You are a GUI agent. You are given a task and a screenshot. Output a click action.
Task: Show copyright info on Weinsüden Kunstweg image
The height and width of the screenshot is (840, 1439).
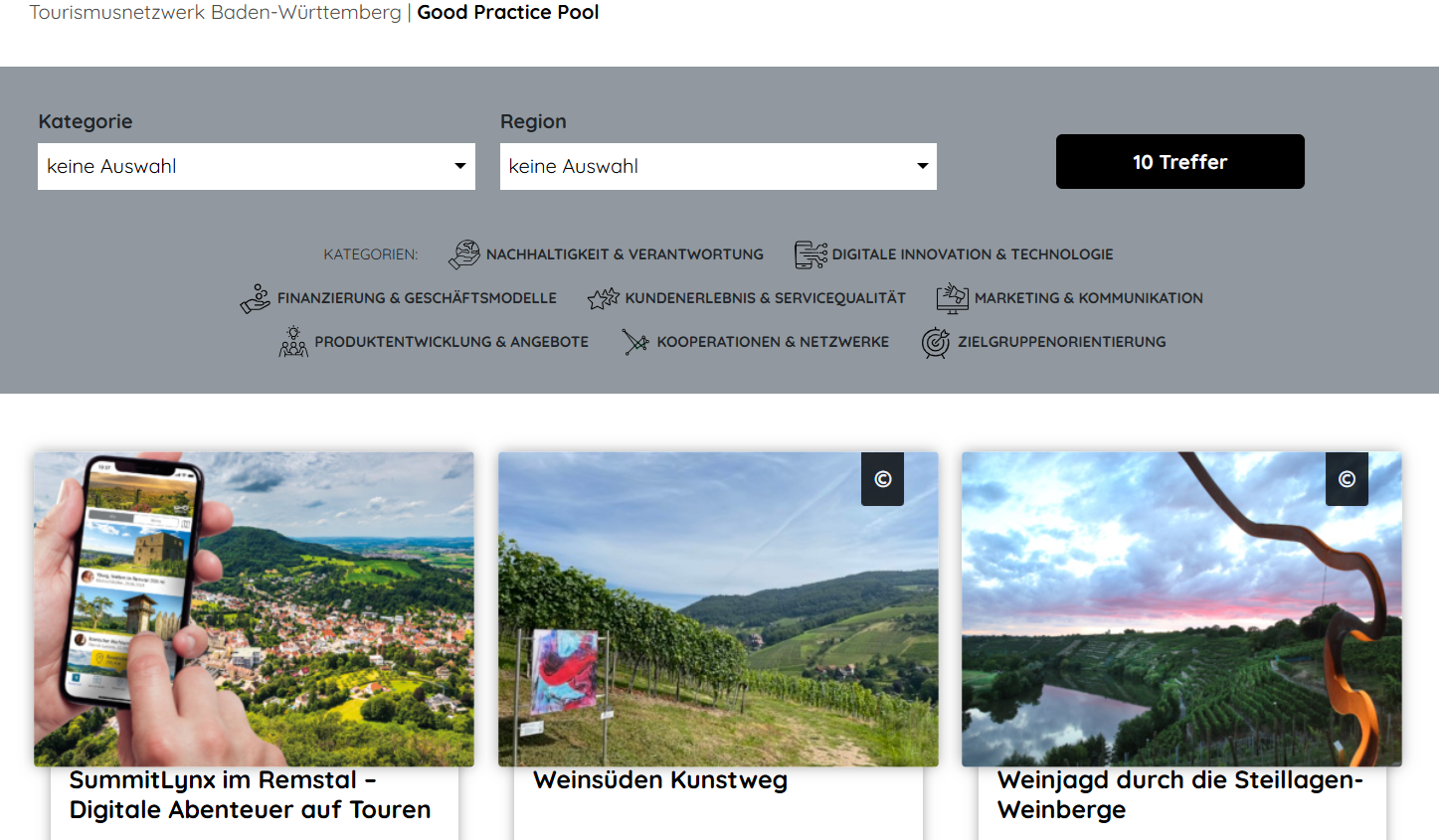click(882, 479)
